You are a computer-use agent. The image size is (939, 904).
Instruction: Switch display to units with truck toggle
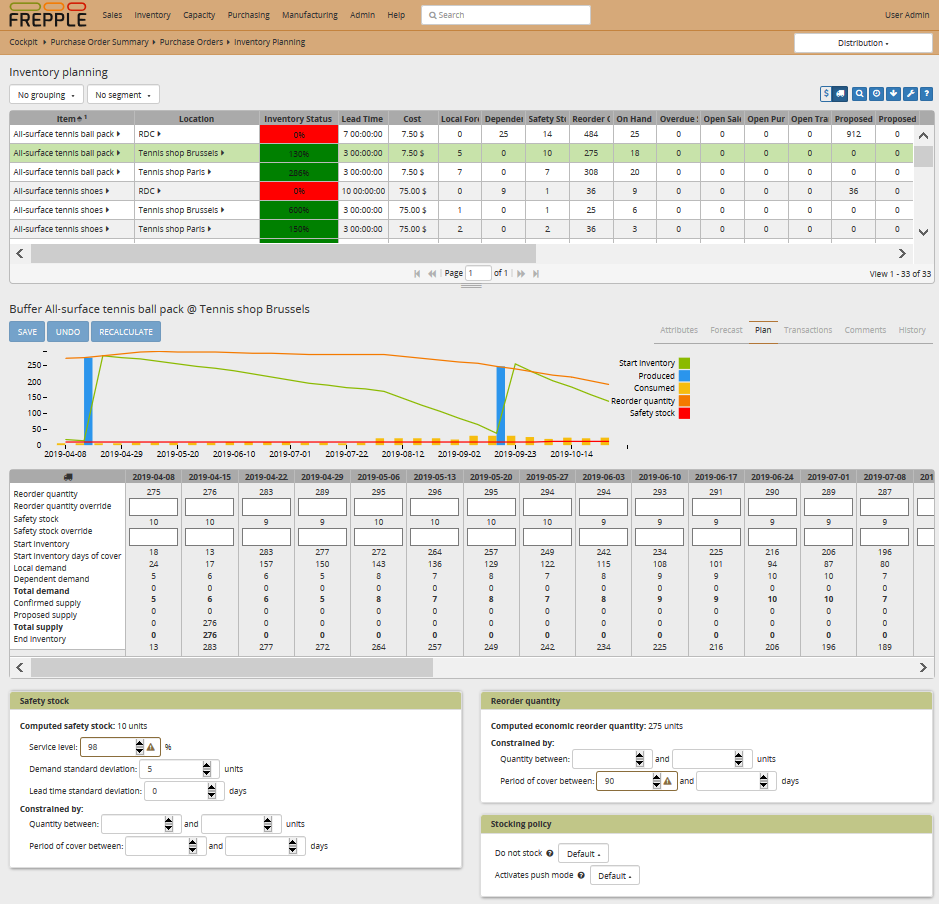point(840,94)
